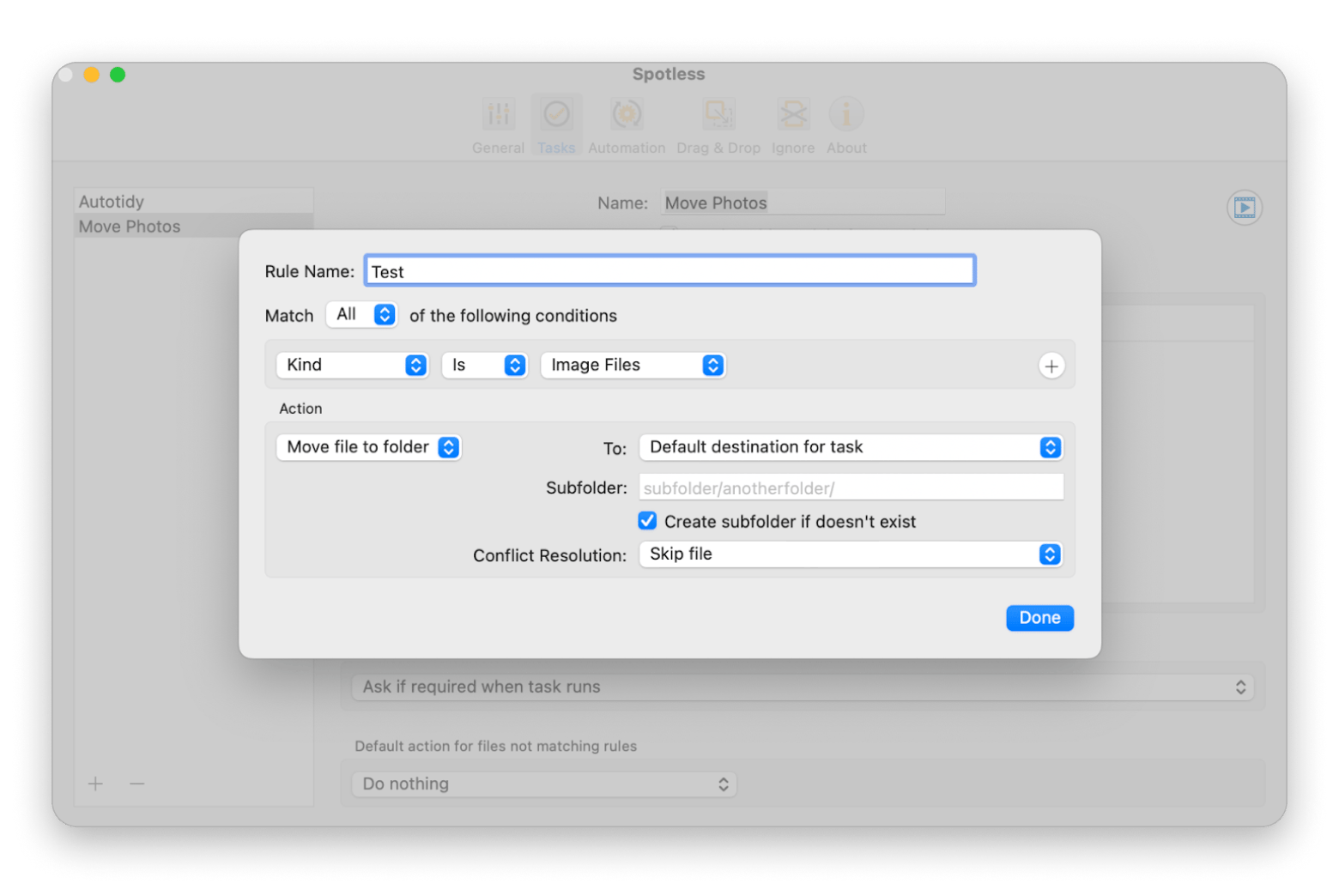Remove selected task with minus button
1339x896 pixels.
pyautogui.click(x=137, y=784)
